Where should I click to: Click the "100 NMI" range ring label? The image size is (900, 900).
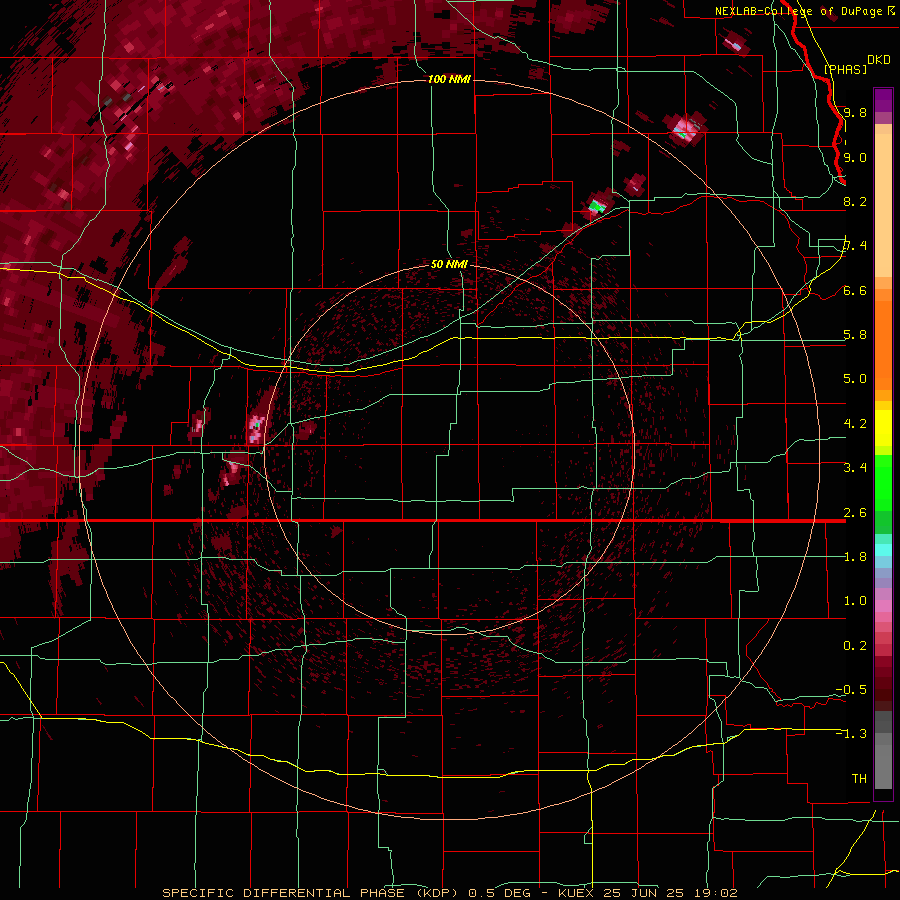[x=449, y=79]
